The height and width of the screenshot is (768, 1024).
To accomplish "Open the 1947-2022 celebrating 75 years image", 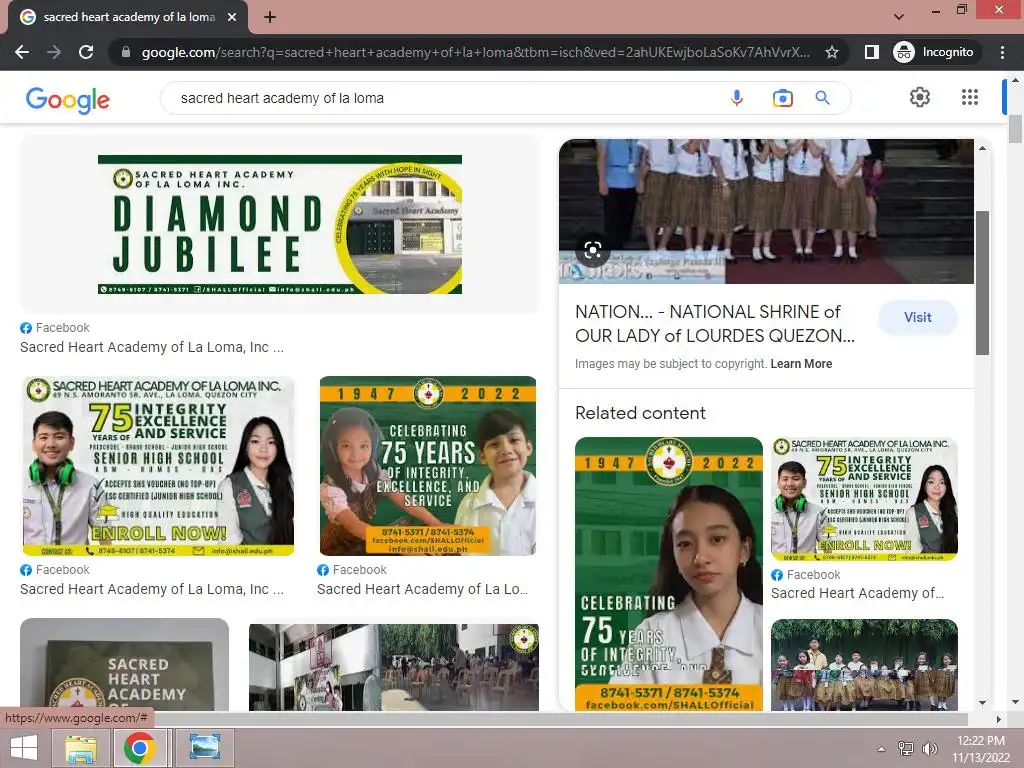I will (428, 466).
